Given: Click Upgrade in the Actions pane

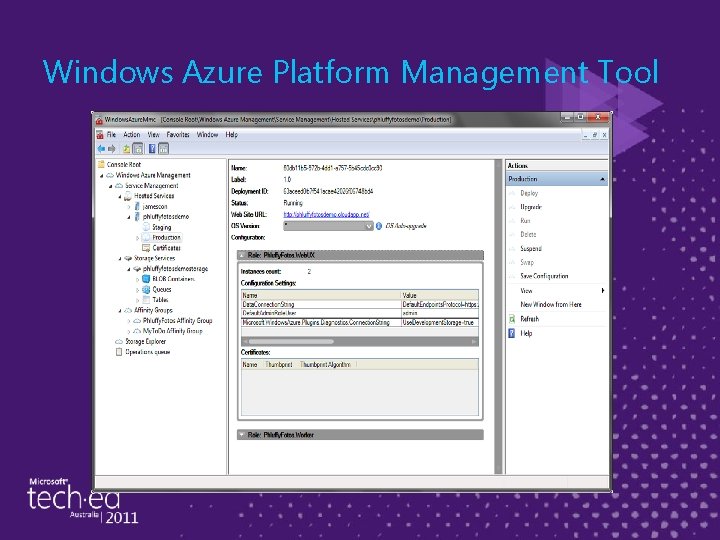Looking at the screenshot, I should 531,207.
